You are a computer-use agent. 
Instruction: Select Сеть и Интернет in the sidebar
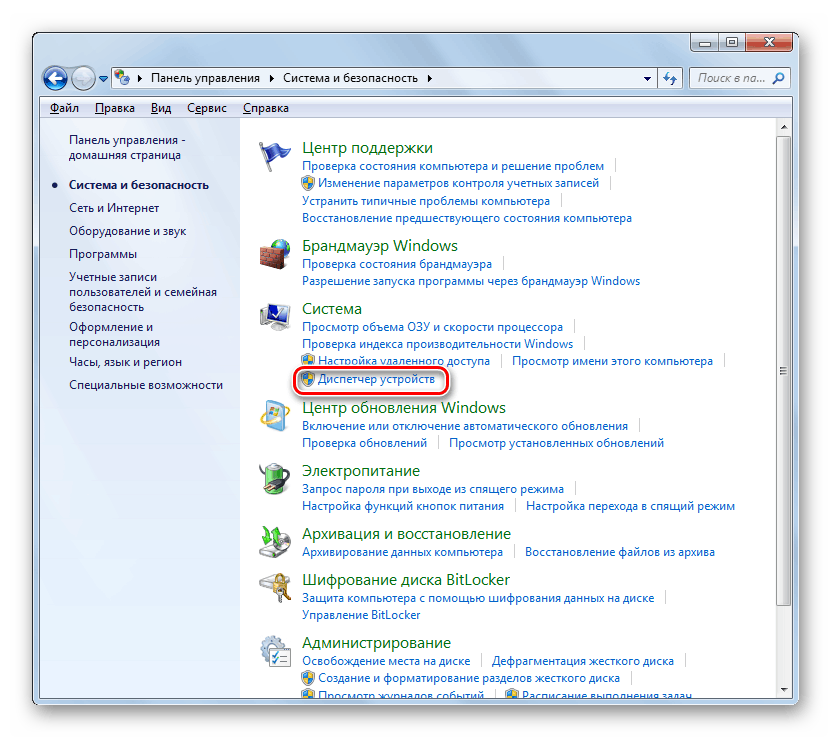116,207
